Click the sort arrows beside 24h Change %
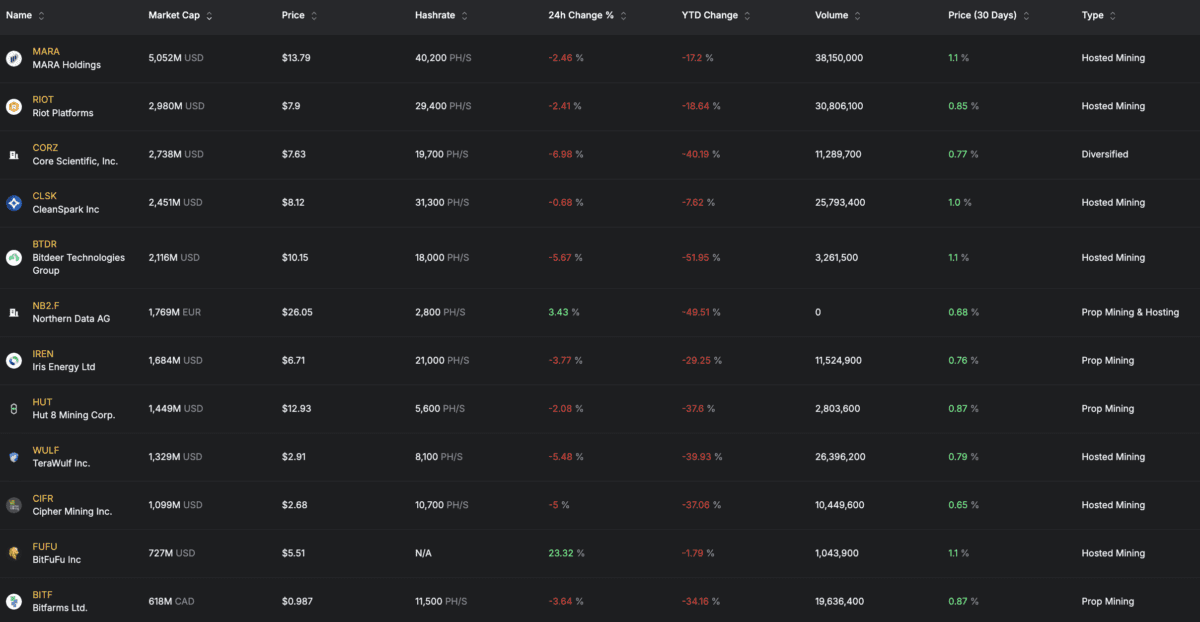The height and width of the screenshot is (622, 1200). click(624, 16)
